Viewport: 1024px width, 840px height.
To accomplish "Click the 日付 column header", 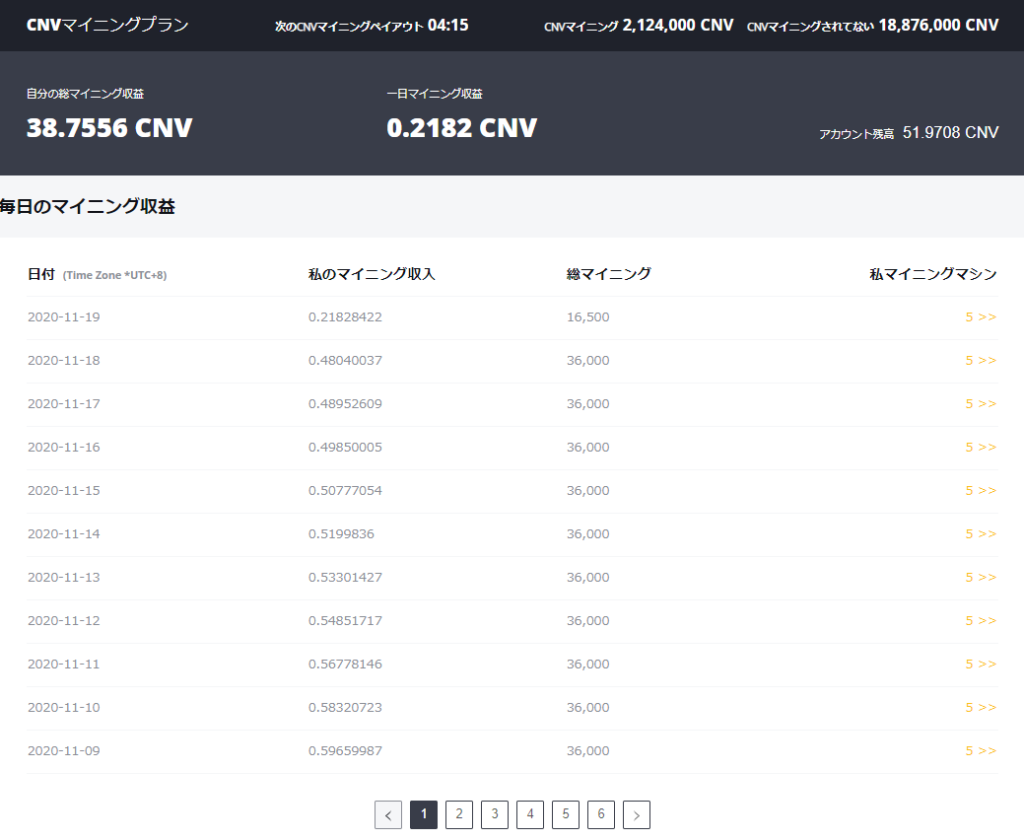I will tap(41, 274).
